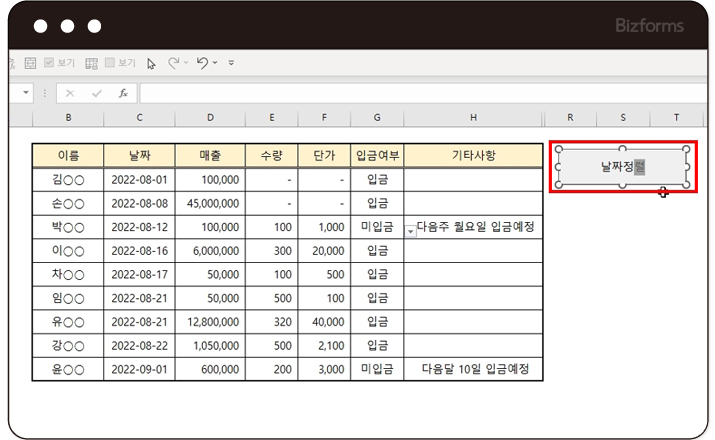Select column D header

click(x=210, y=119)
